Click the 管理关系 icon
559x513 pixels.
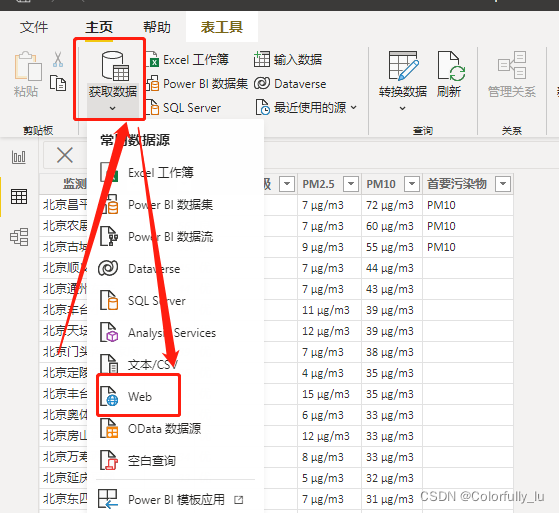(x=512, y=65)
